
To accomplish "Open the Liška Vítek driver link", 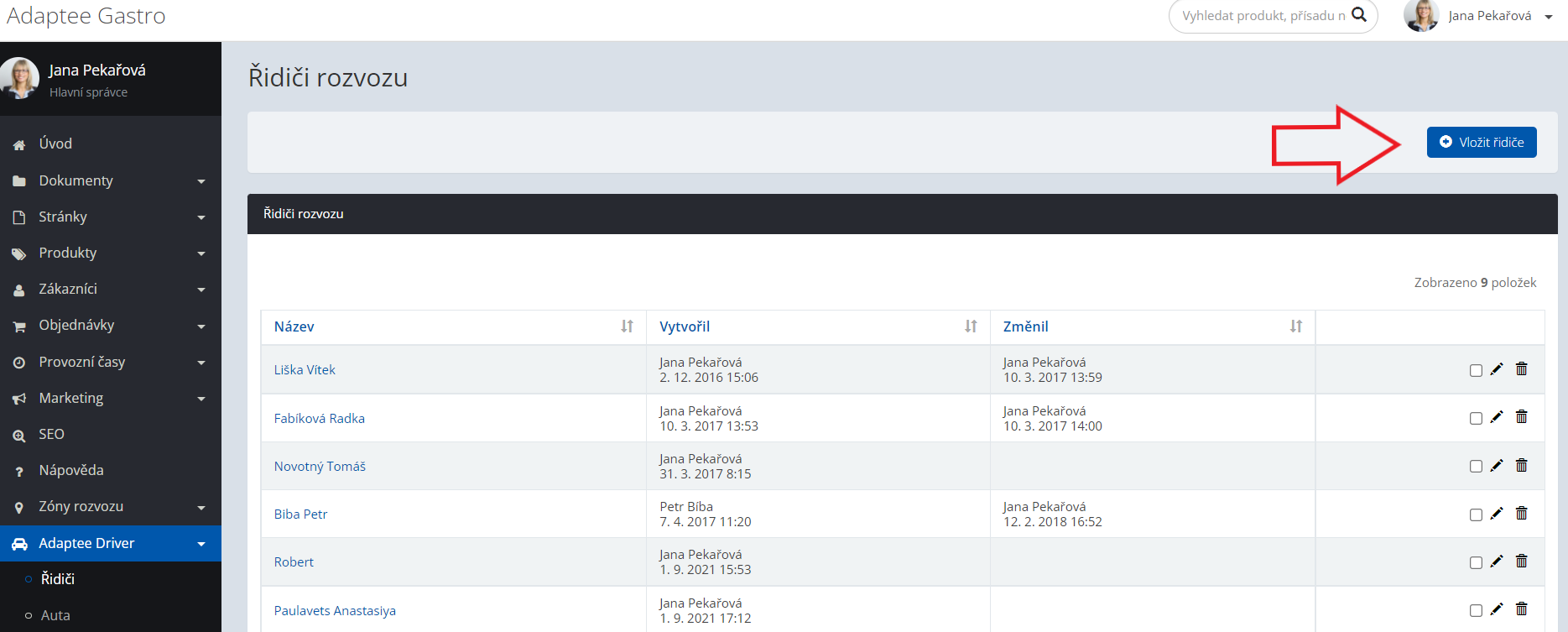I will coord(305,369).
